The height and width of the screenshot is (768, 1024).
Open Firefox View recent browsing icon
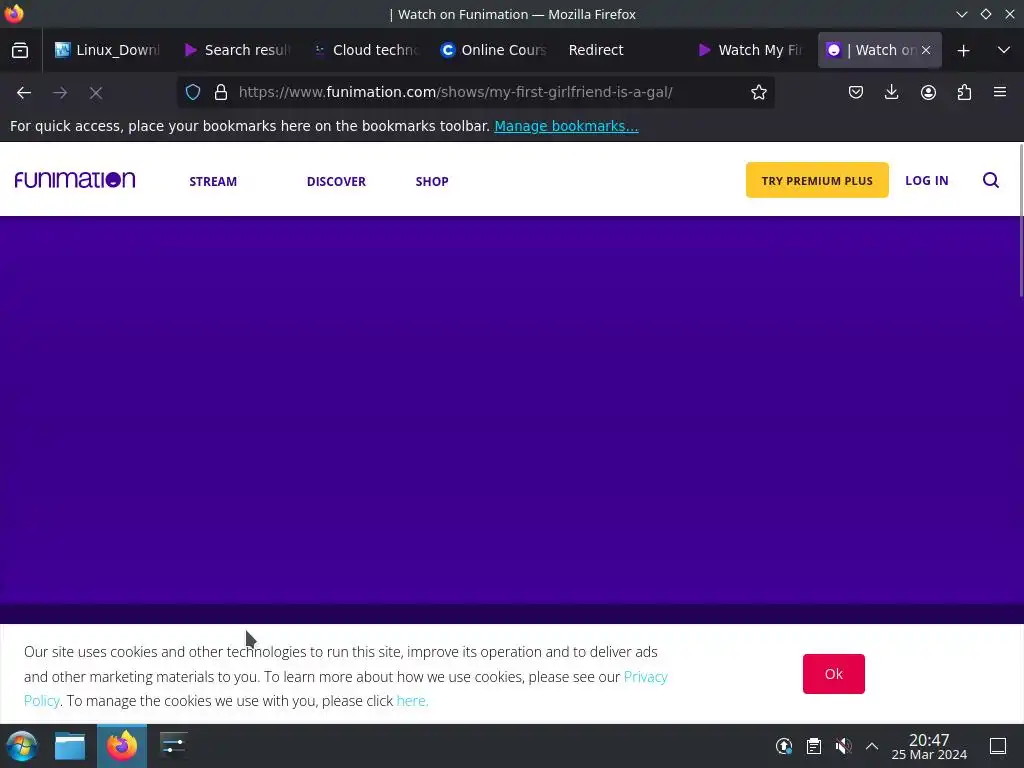[20, 50]
